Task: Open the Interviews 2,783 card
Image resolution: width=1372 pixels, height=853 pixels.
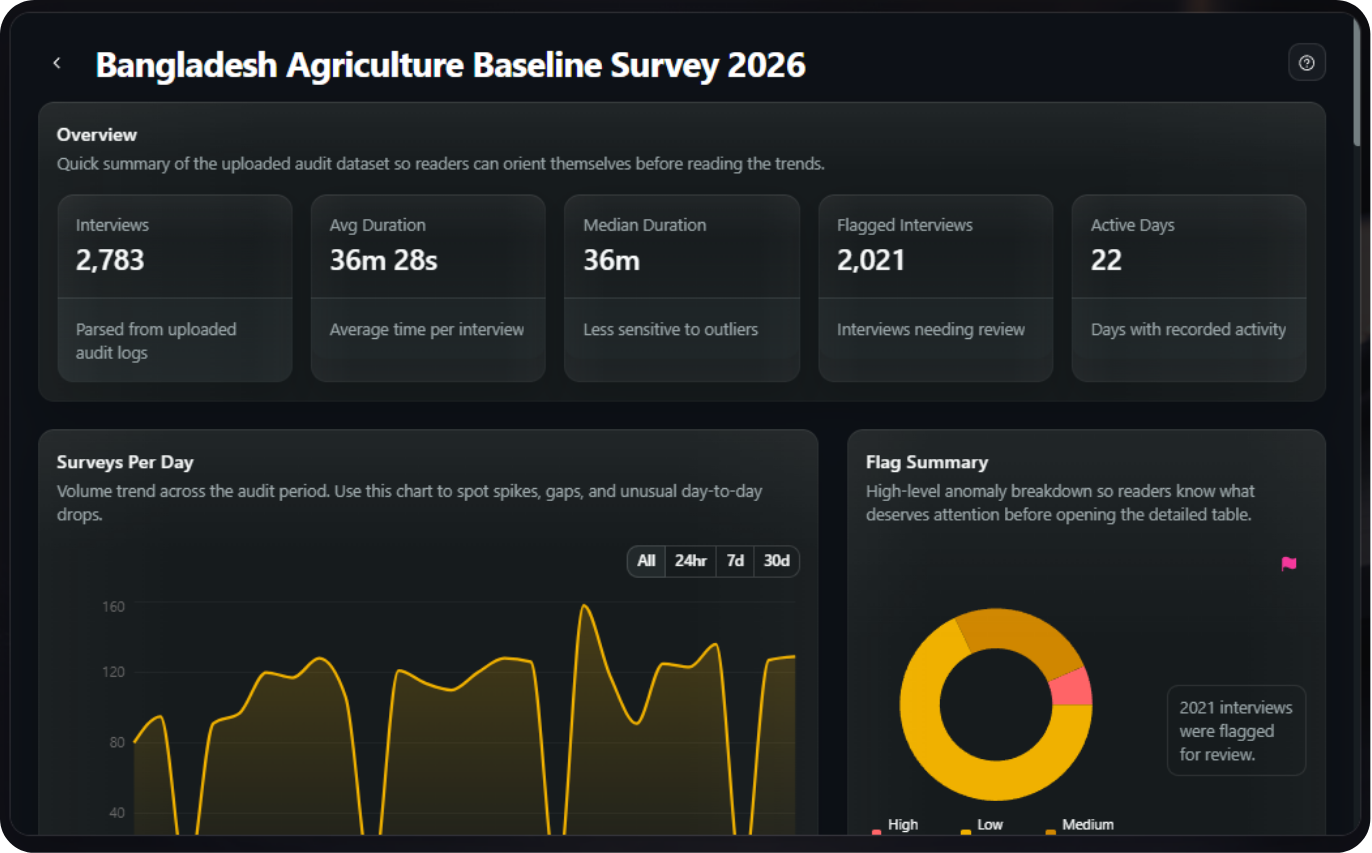Action: click(175, 288)
